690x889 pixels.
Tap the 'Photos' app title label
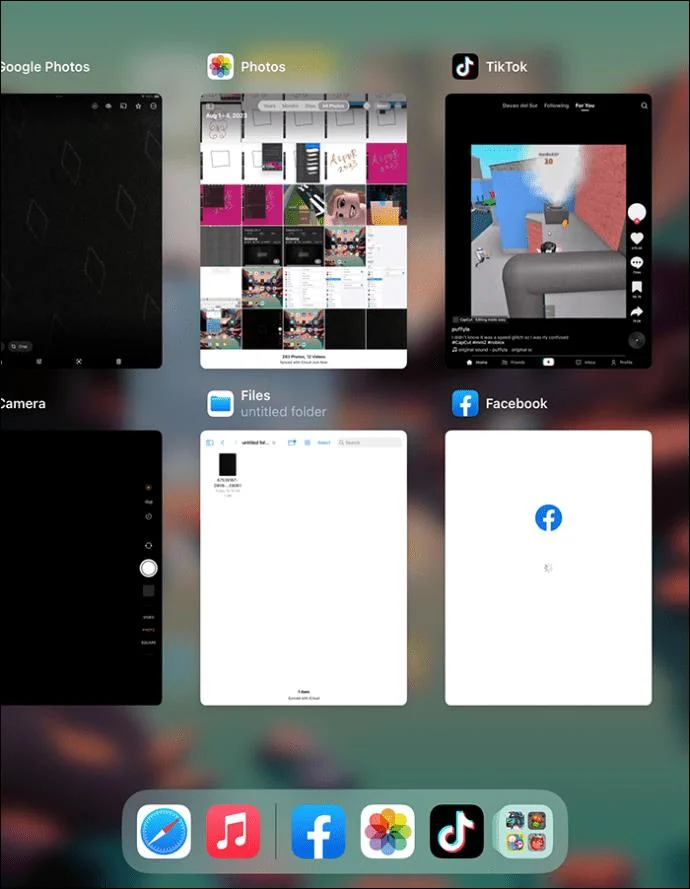point(263,67)
